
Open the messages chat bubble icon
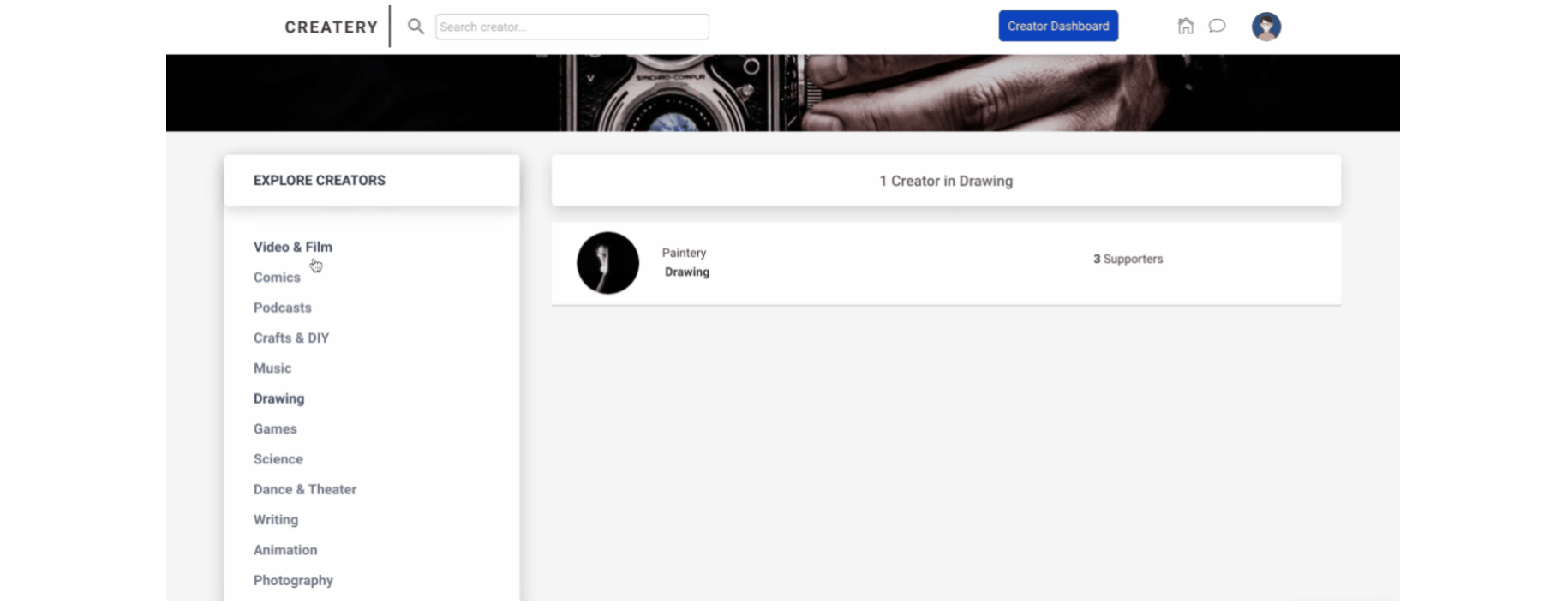click(1217, 26)
